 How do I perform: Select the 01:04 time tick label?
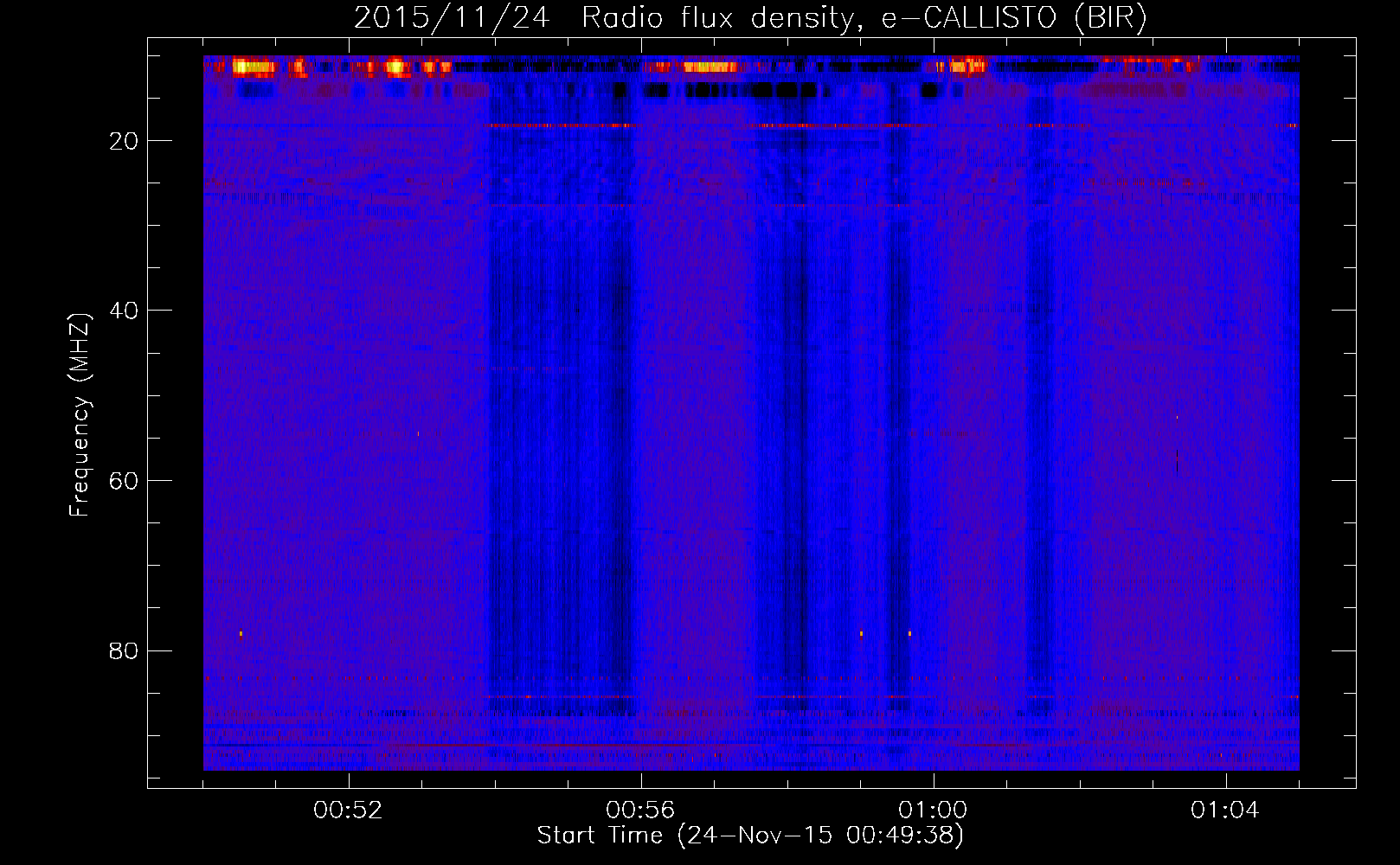click(x=1225, y=811)
